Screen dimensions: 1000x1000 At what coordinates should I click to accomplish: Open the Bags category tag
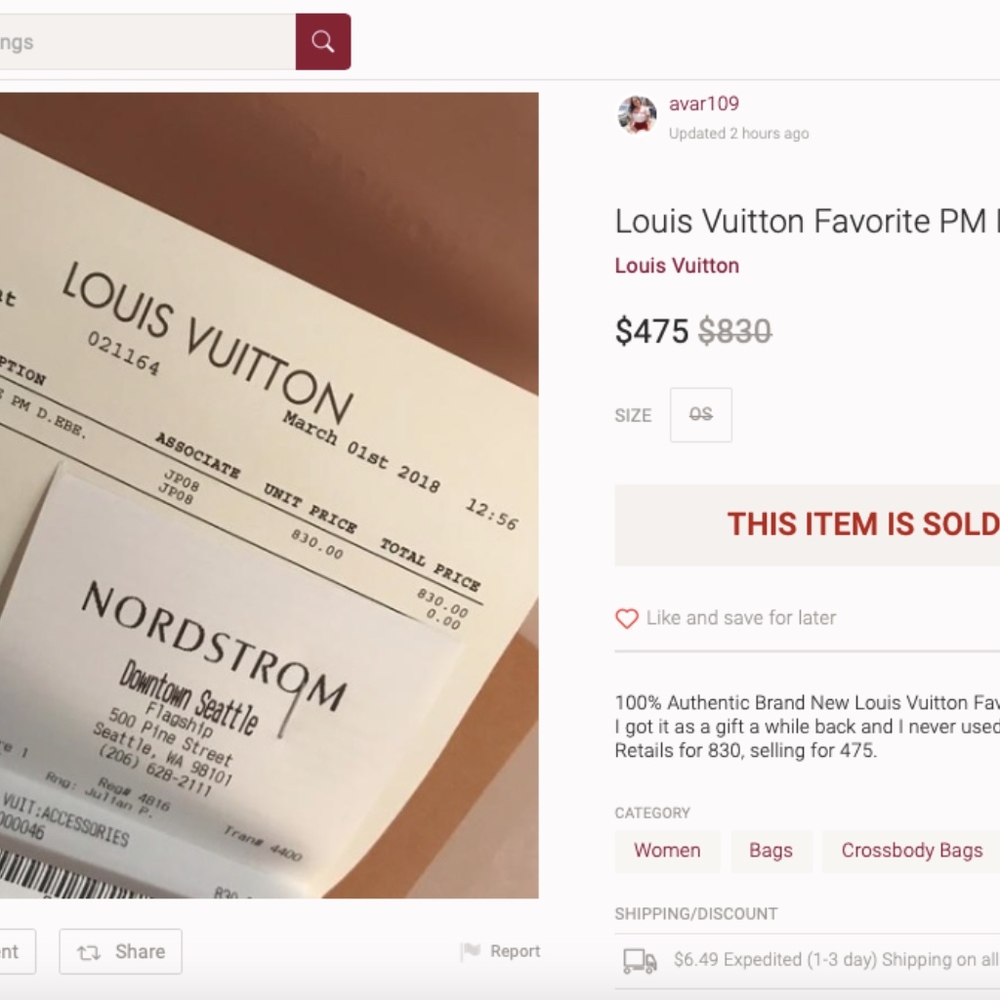[x=771, y=851]
